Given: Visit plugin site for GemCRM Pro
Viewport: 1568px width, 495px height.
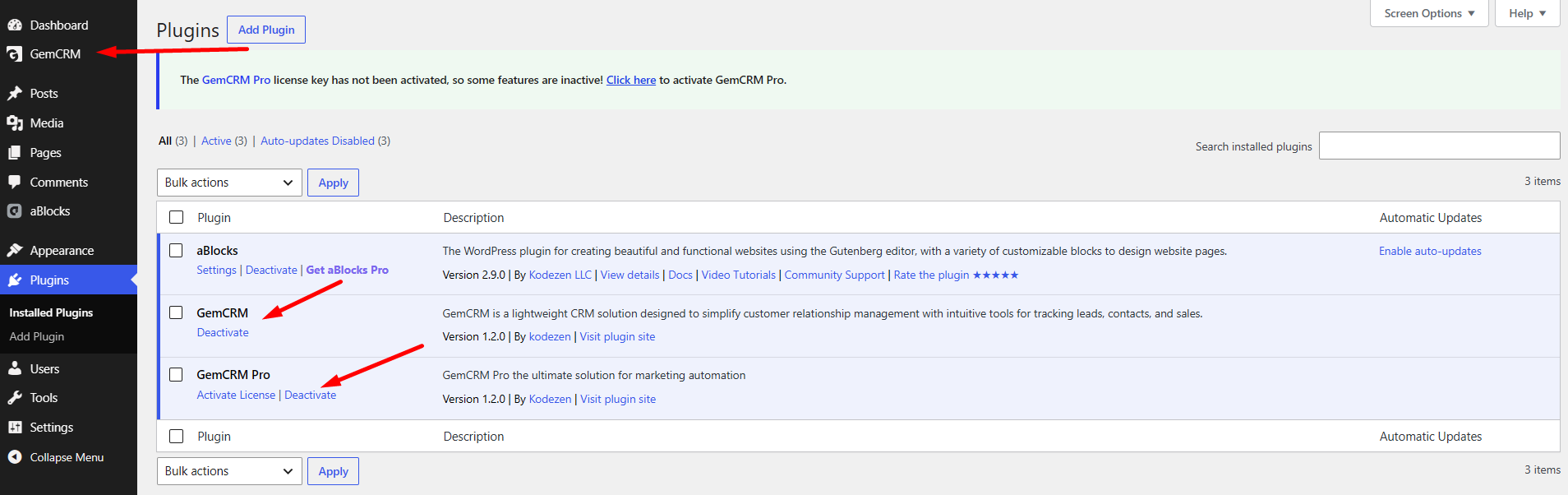Looking at the screenshot, I should (x=618, y=399).
